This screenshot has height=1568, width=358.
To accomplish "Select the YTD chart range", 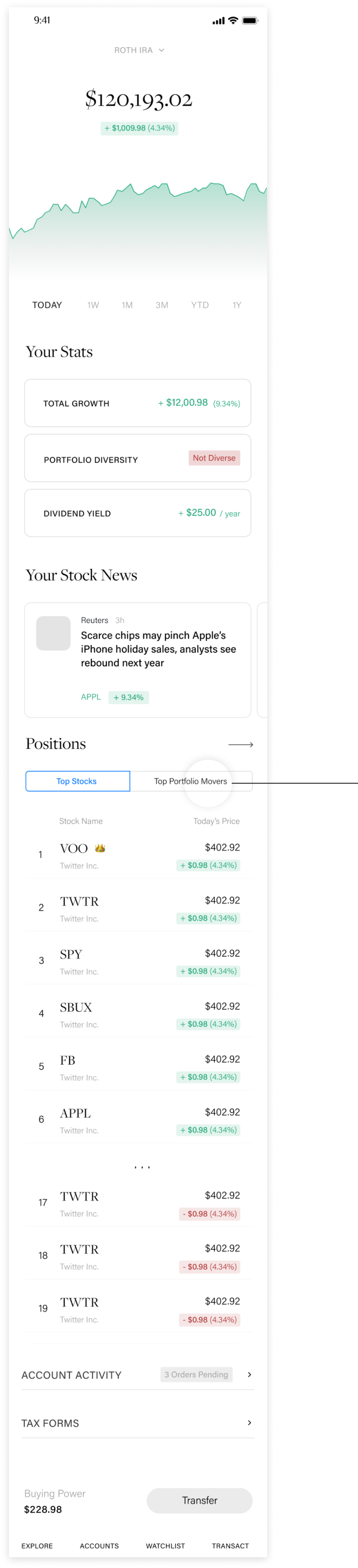I will coord(200,305).
